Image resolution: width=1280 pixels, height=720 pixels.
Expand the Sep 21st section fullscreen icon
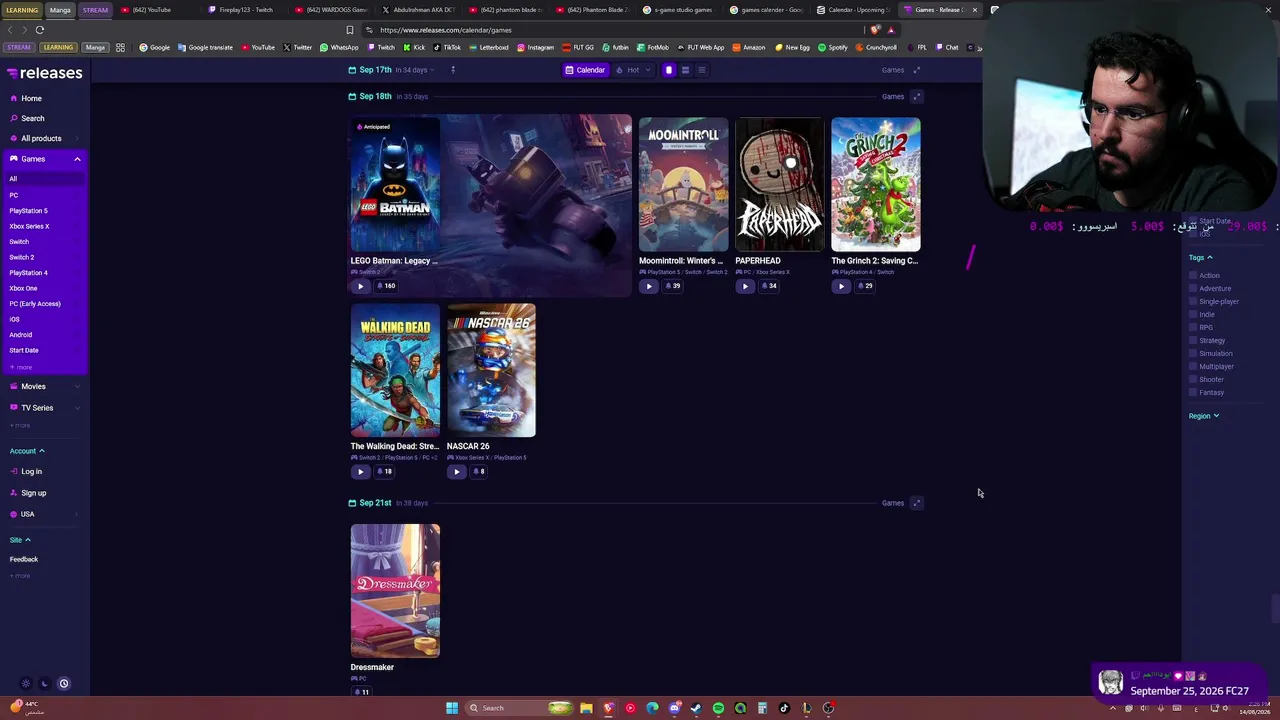point(916,503)
